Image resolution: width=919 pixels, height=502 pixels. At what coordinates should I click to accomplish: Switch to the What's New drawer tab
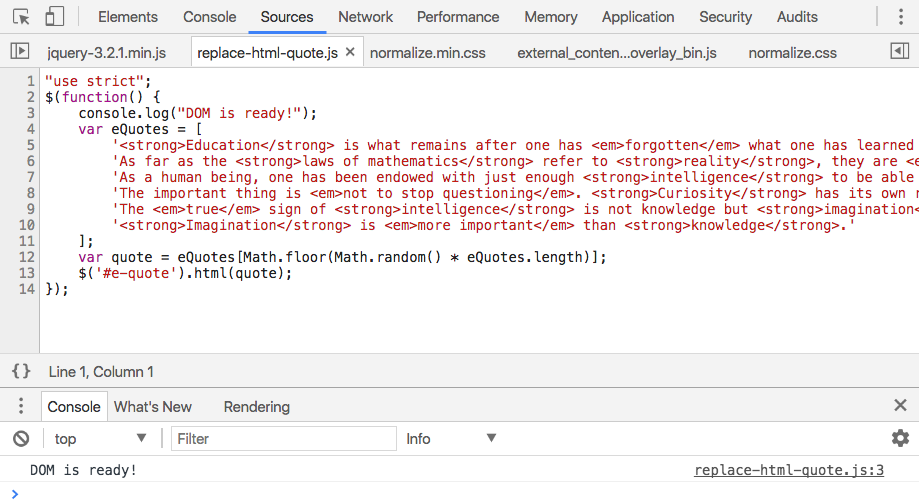[x=152, y=407]
